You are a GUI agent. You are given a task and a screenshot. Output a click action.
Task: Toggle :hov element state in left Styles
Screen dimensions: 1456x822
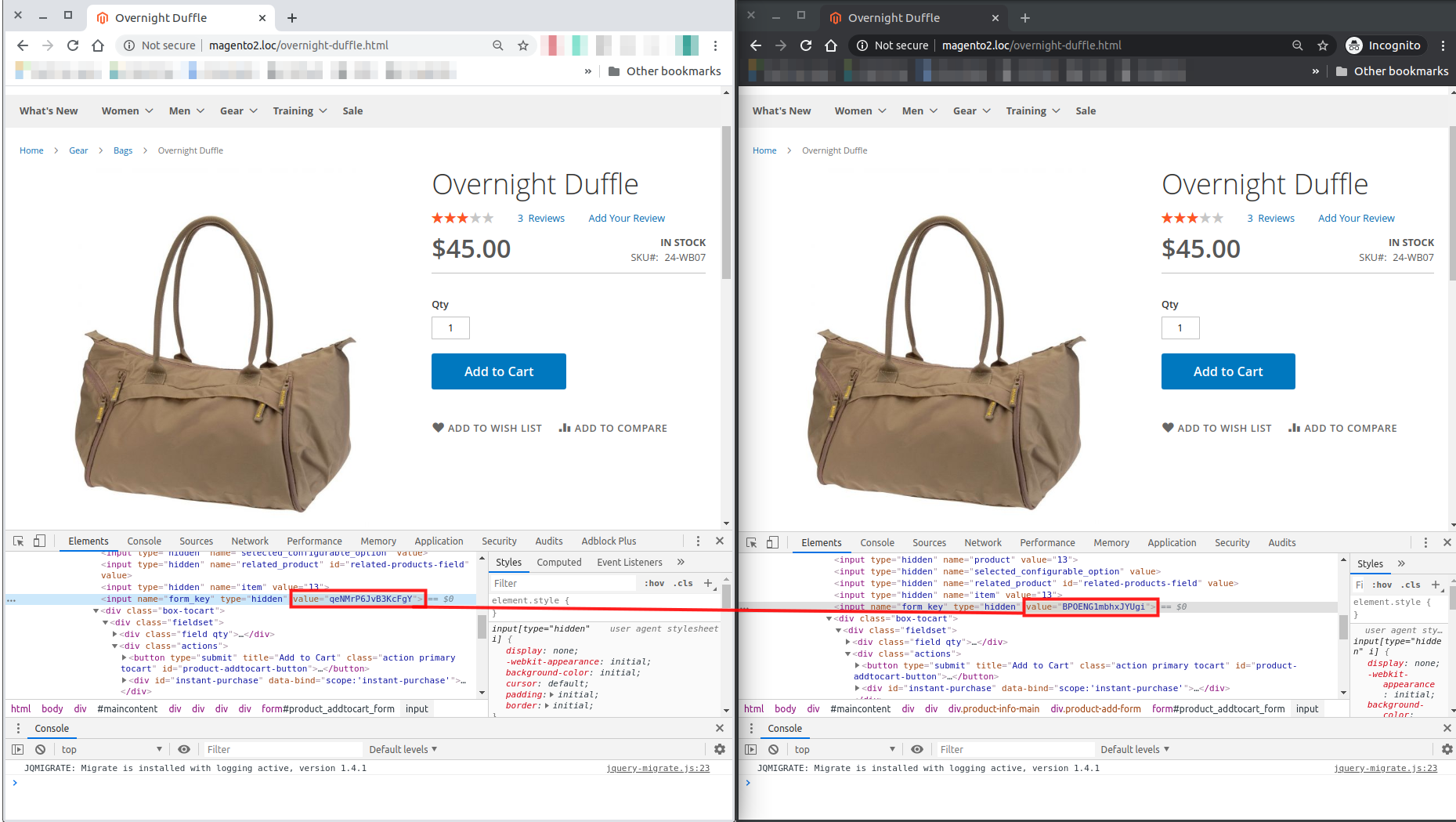tap(655, 583)
